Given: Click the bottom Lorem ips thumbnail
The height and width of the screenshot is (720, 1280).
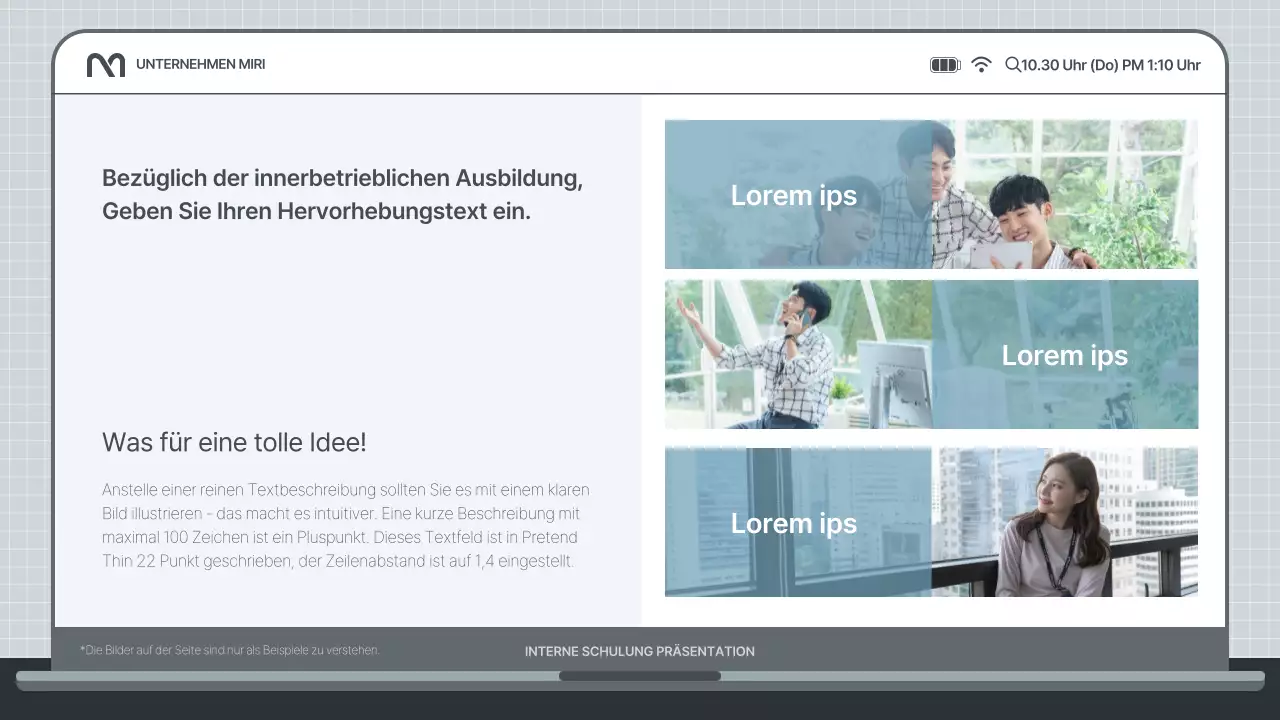Looking at the screenshot, I should click(931, 521).
